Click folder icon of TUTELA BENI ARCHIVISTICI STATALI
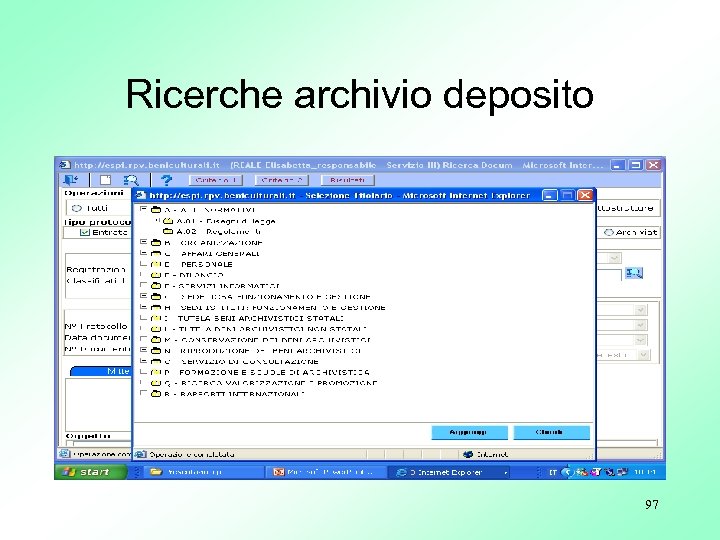 tap(156, 318)
